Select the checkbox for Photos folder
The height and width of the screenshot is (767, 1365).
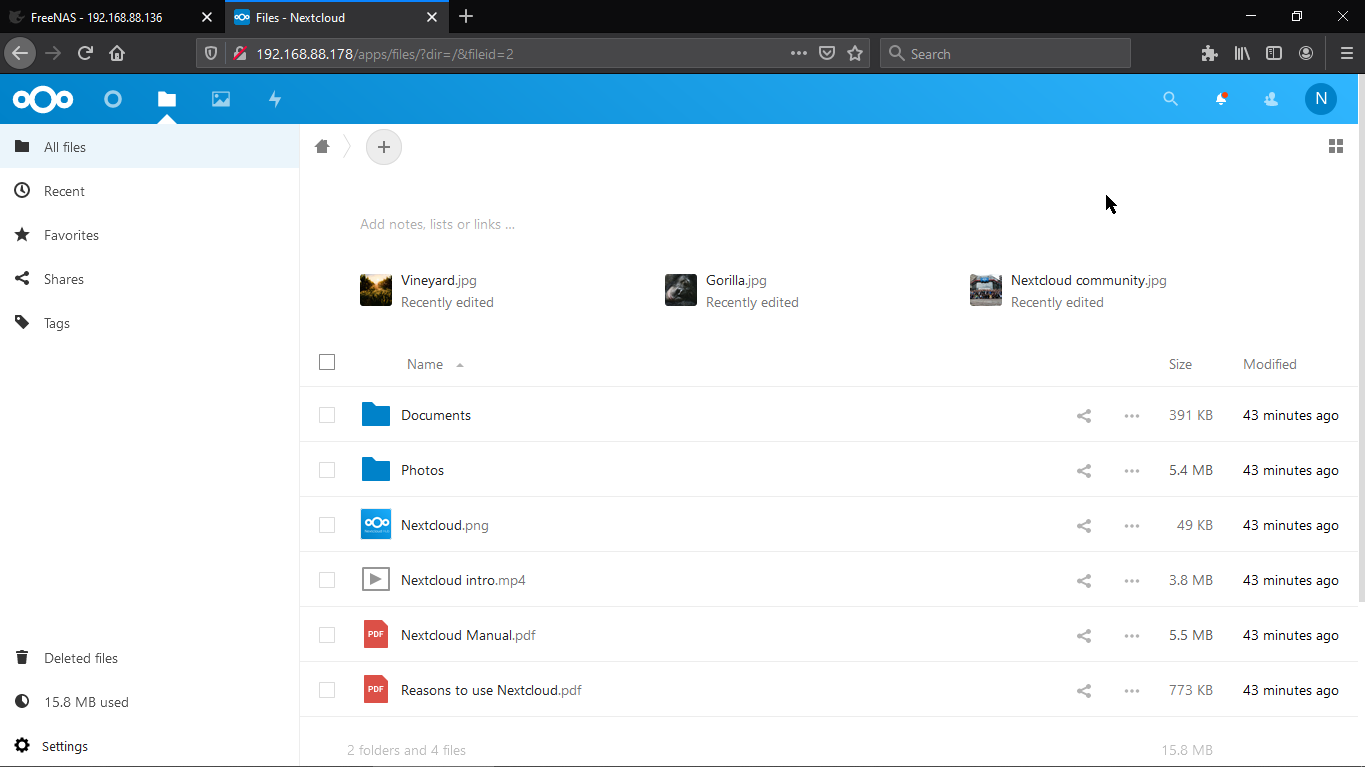click(327, 470)
